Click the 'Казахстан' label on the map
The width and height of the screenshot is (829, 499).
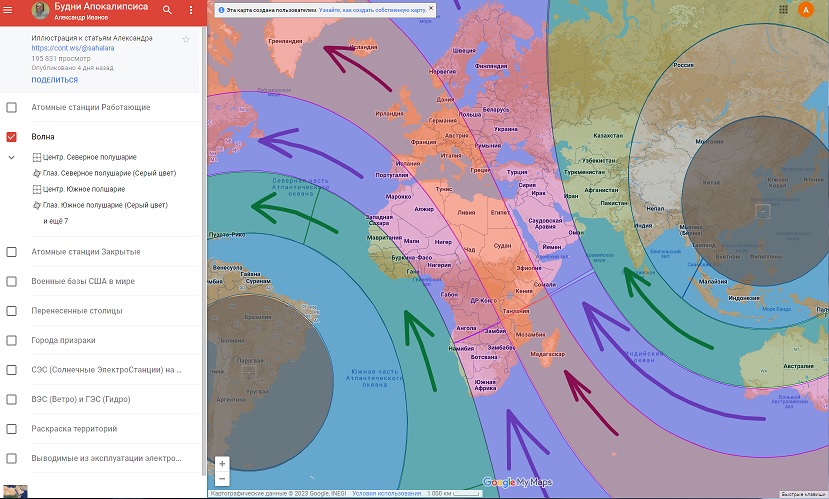(608, 136)
